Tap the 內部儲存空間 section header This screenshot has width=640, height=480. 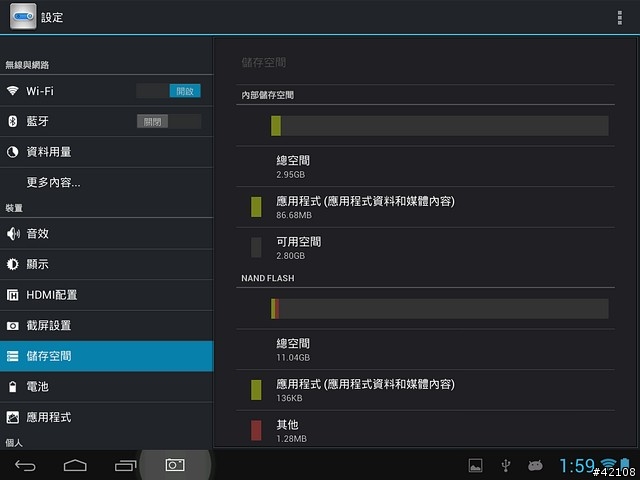tap(268, 95)
